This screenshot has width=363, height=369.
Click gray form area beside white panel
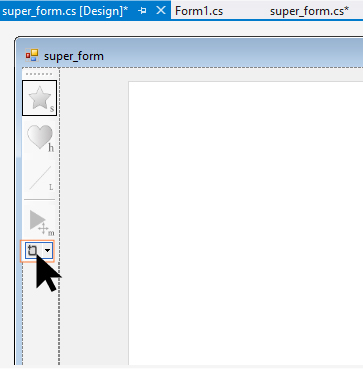94,217
